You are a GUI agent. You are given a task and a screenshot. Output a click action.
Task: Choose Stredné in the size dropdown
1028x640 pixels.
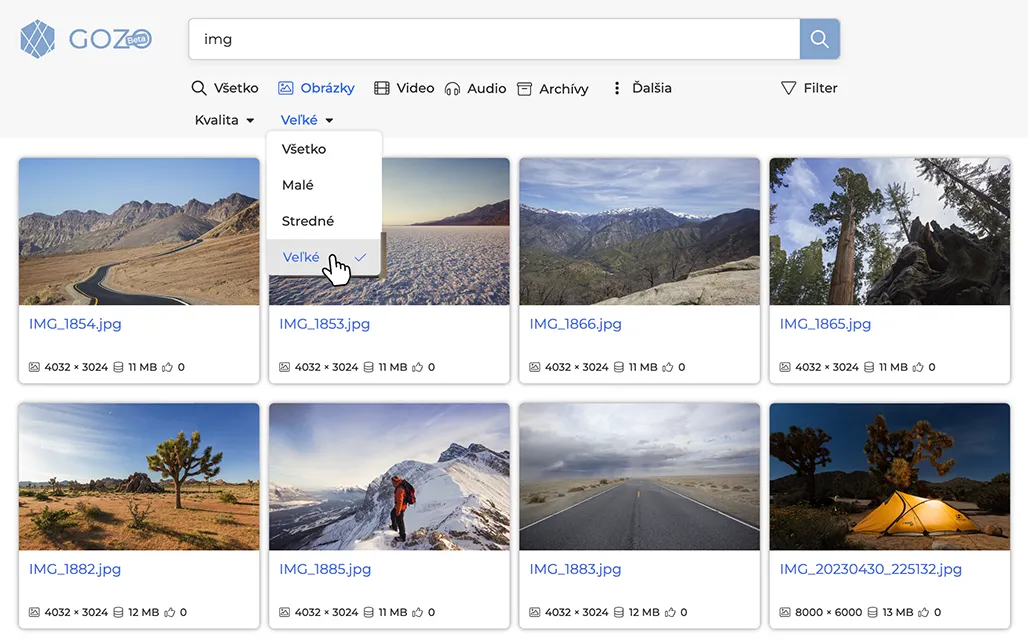tap(308, 221)
